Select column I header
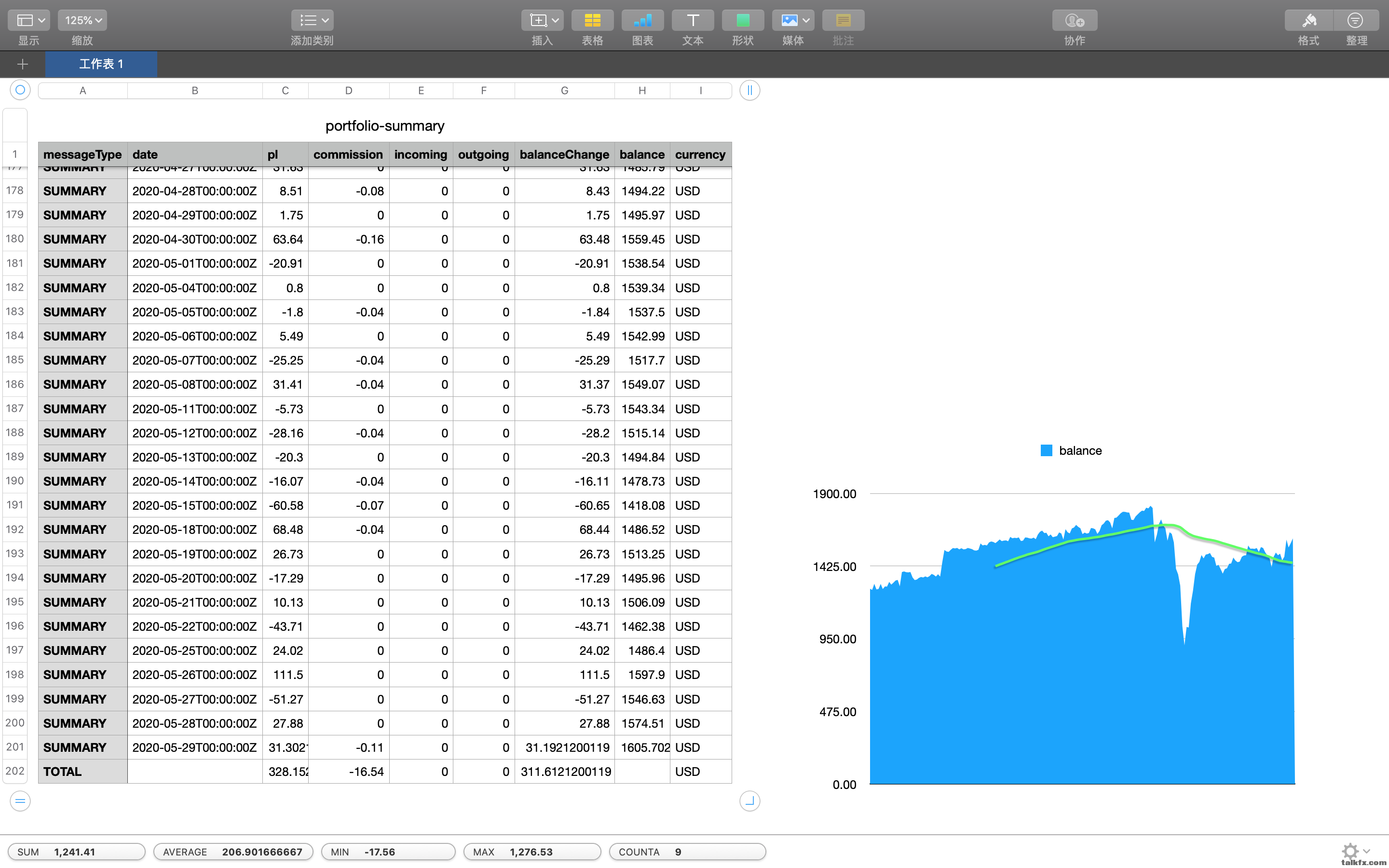1389x868 pixels. point(700,91)
